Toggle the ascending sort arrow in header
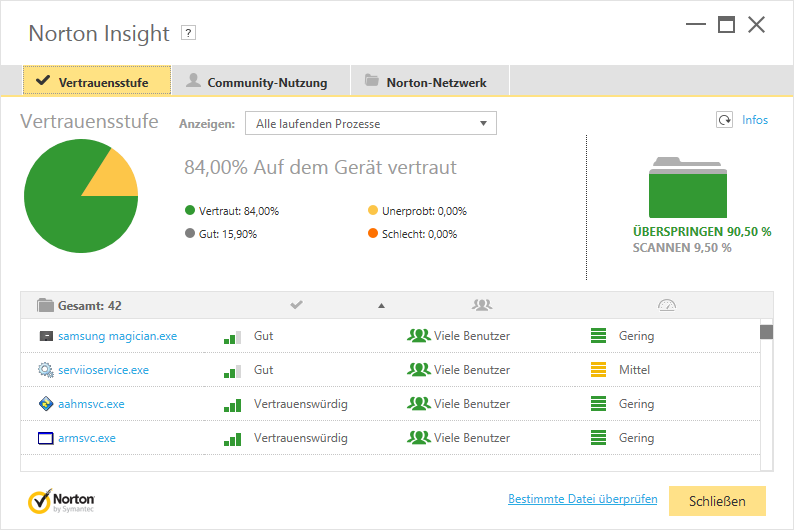 (381, 306)
